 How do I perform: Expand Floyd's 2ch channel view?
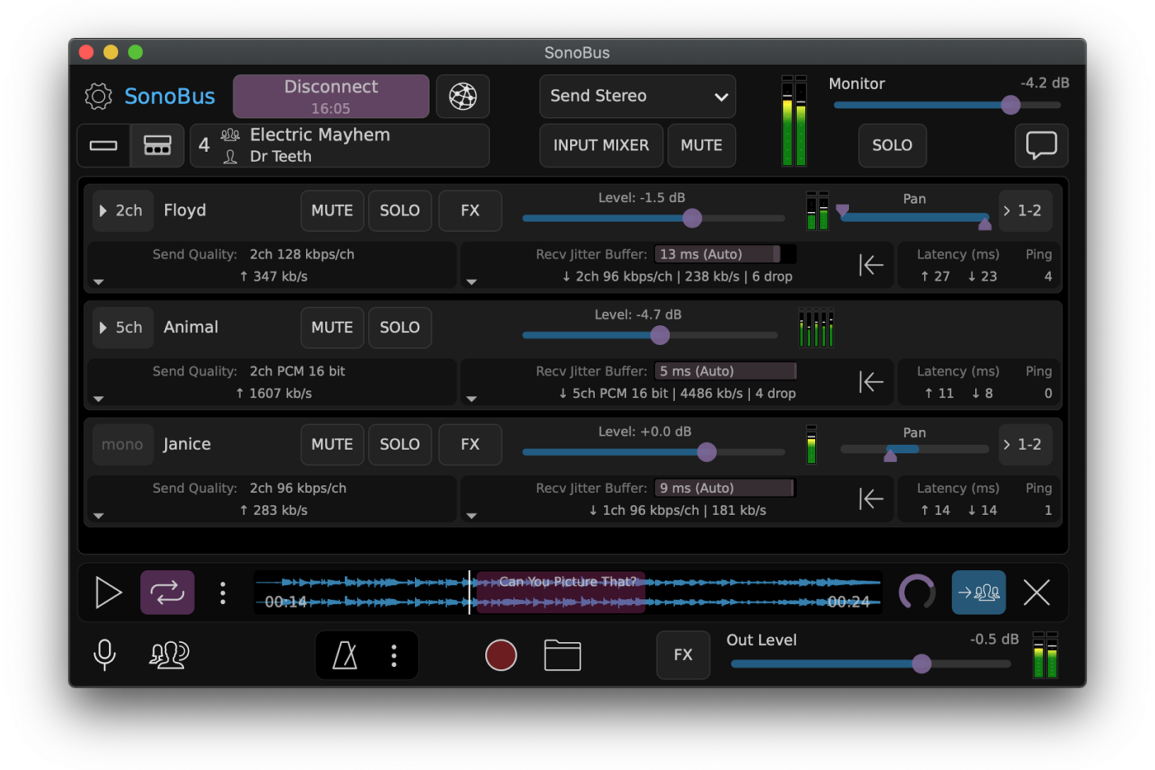pos(121,210)
